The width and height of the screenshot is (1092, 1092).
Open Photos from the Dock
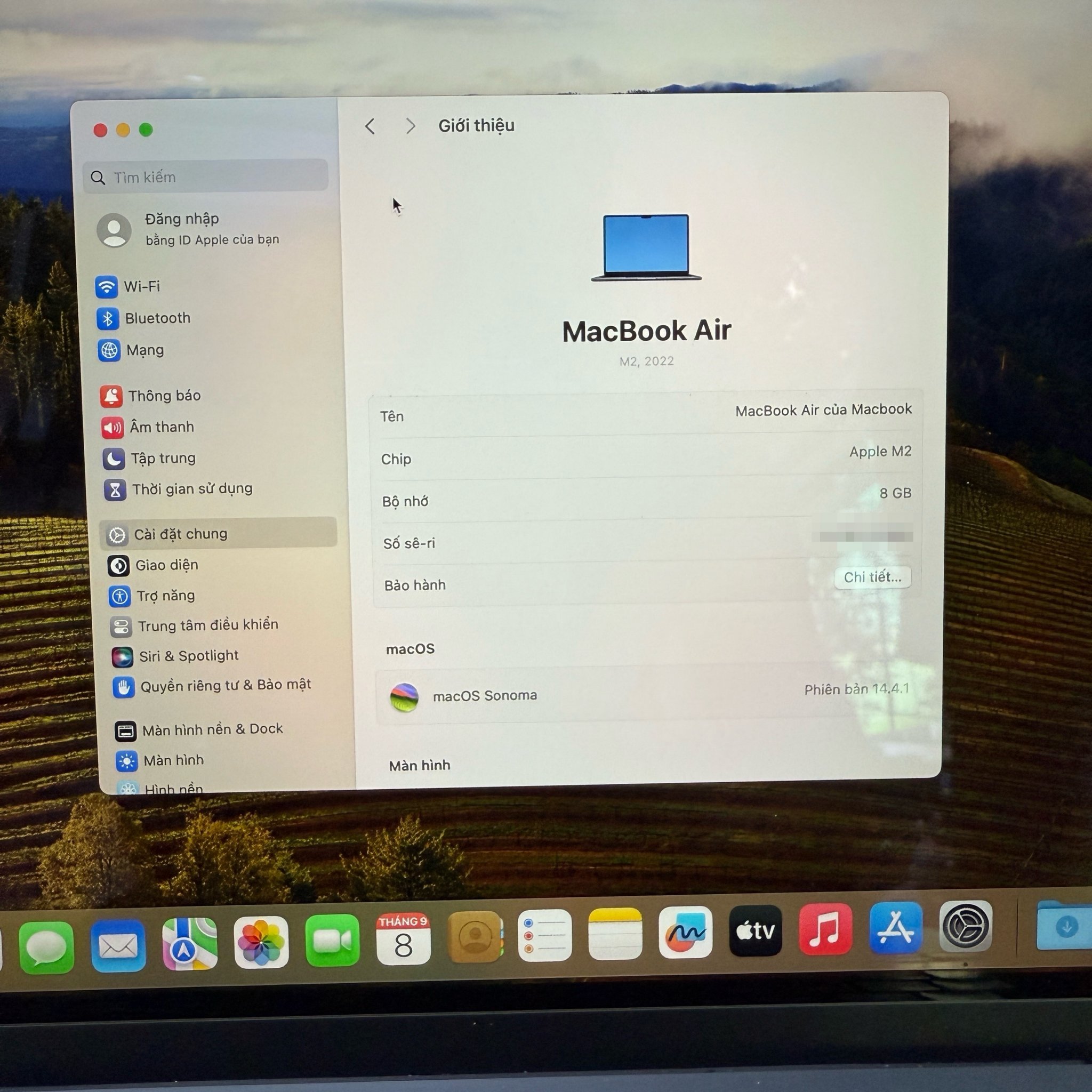261,942
